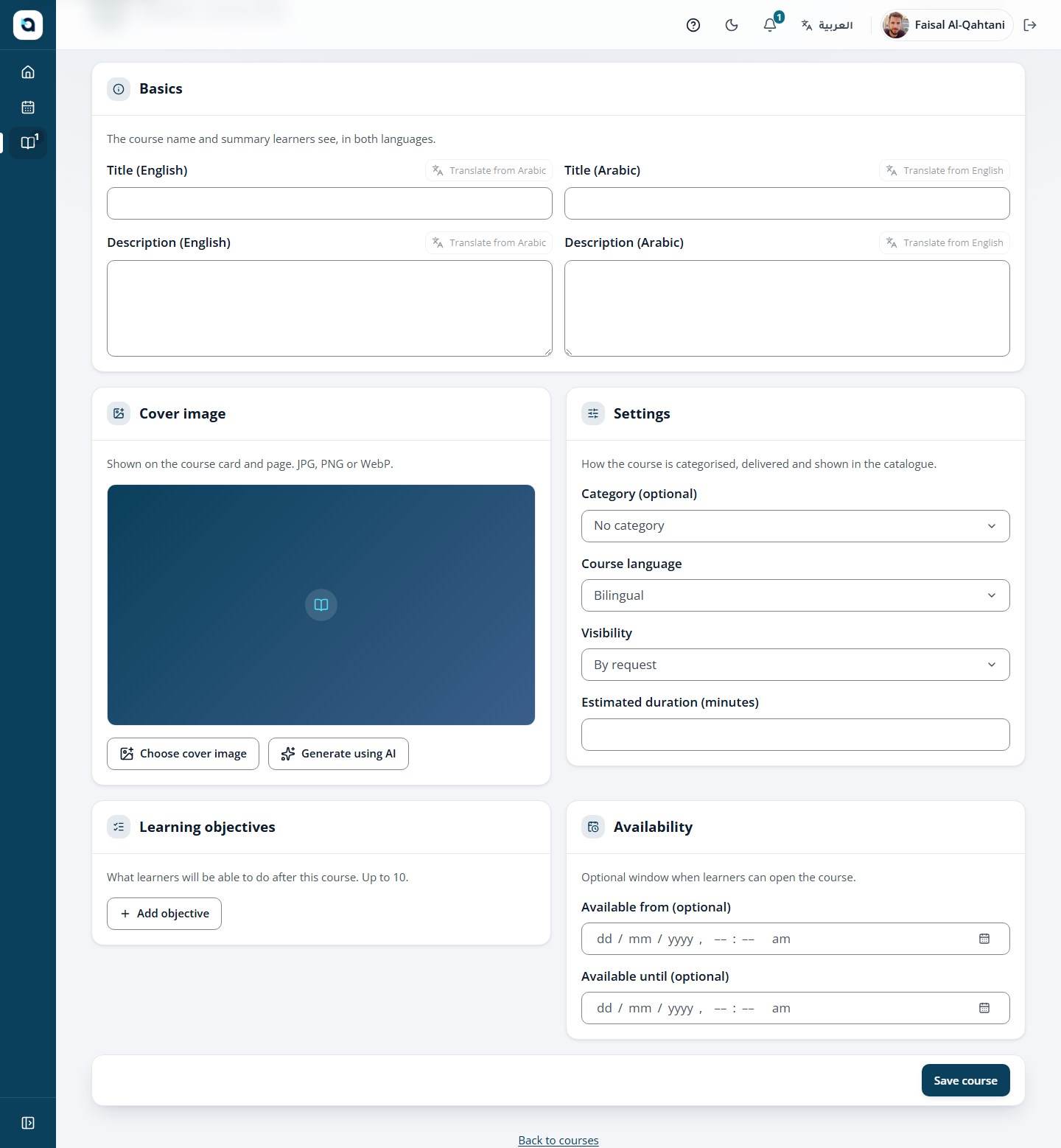Screen dimensions: 1061x1148
Task: Toggle the sidebar collapse icon
Action: (28, 1123)
